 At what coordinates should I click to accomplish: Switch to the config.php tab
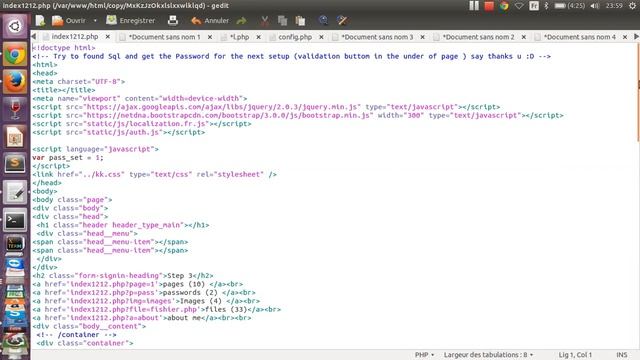coord(295,37)
